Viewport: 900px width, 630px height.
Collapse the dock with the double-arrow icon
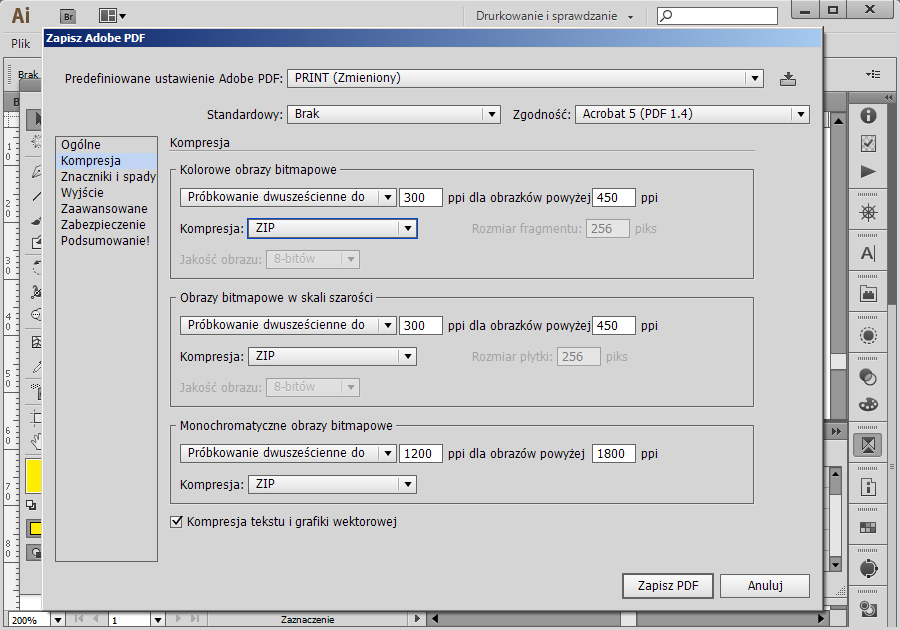[889, 98]
